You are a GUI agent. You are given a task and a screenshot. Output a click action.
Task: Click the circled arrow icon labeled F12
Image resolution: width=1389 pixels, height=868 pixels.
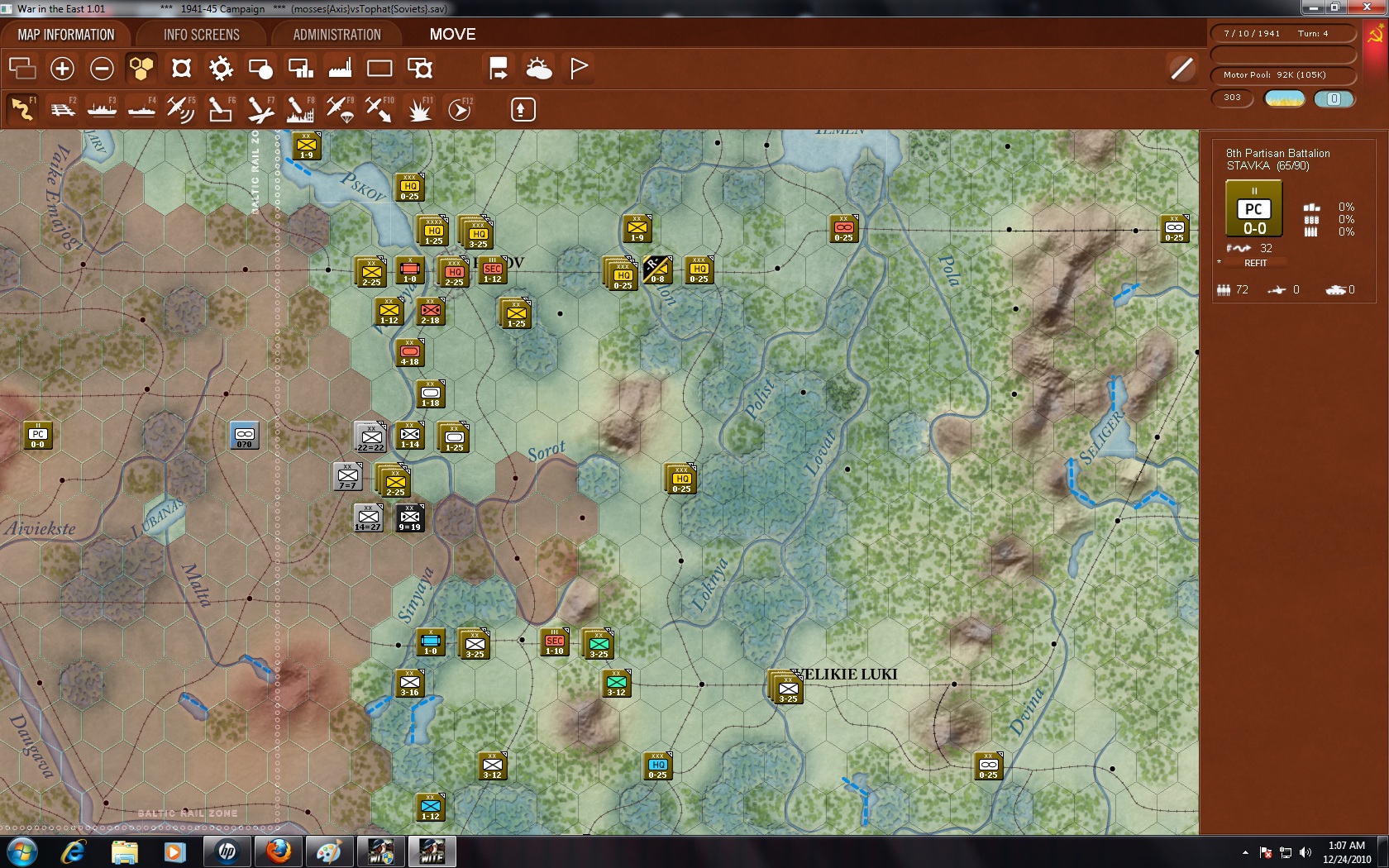(459, 109)
